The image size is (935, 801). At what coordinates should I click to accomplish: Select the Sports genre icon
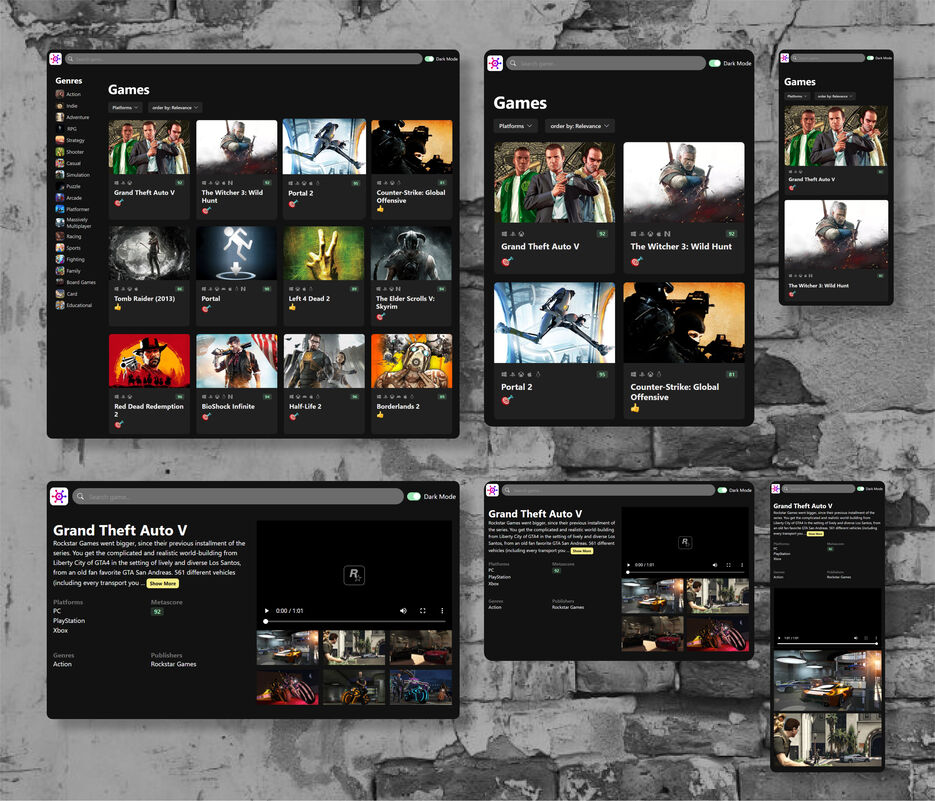[60, 248]
